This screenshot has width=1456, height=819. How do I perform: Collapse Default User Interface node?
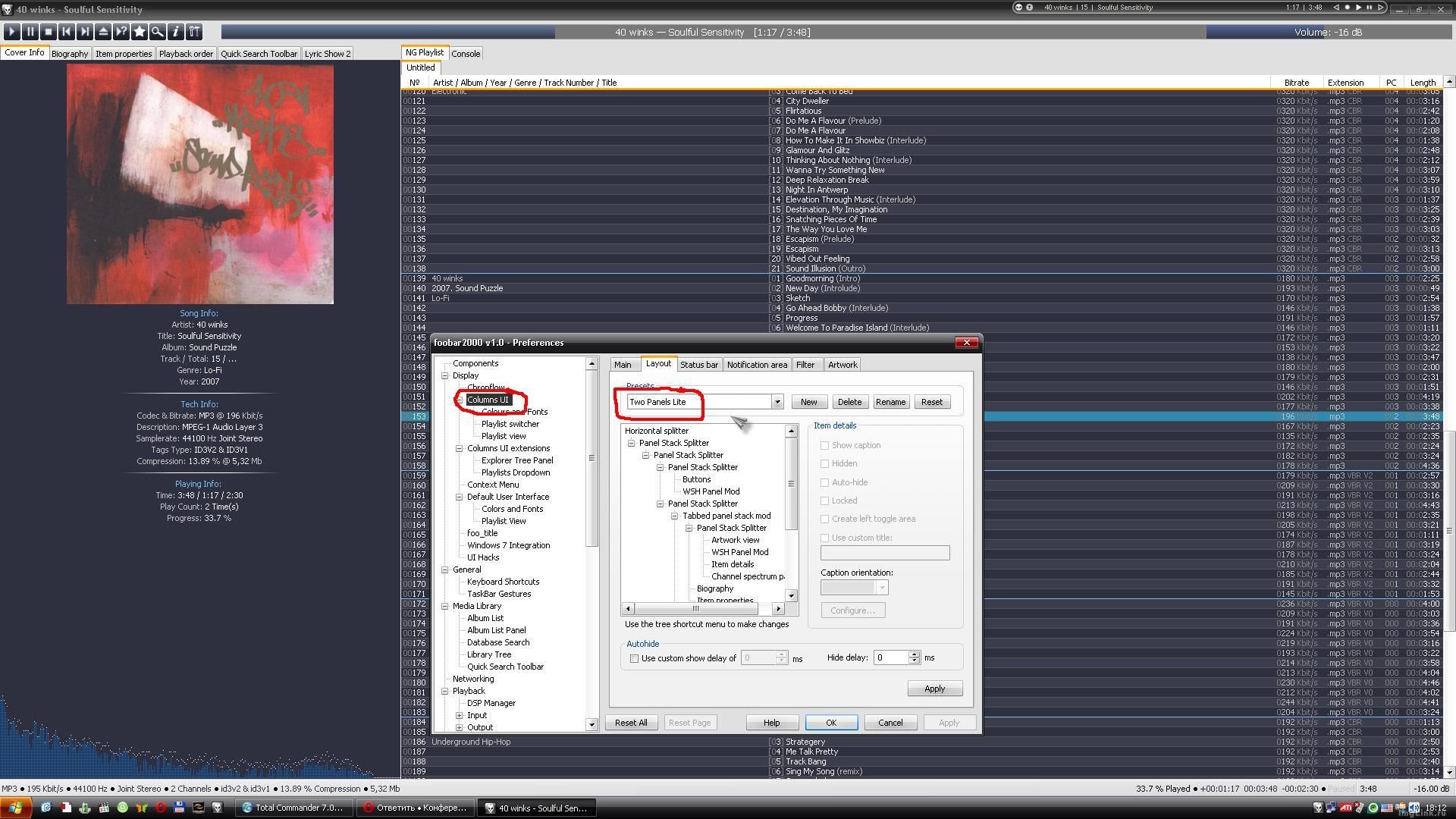[460, 497]
